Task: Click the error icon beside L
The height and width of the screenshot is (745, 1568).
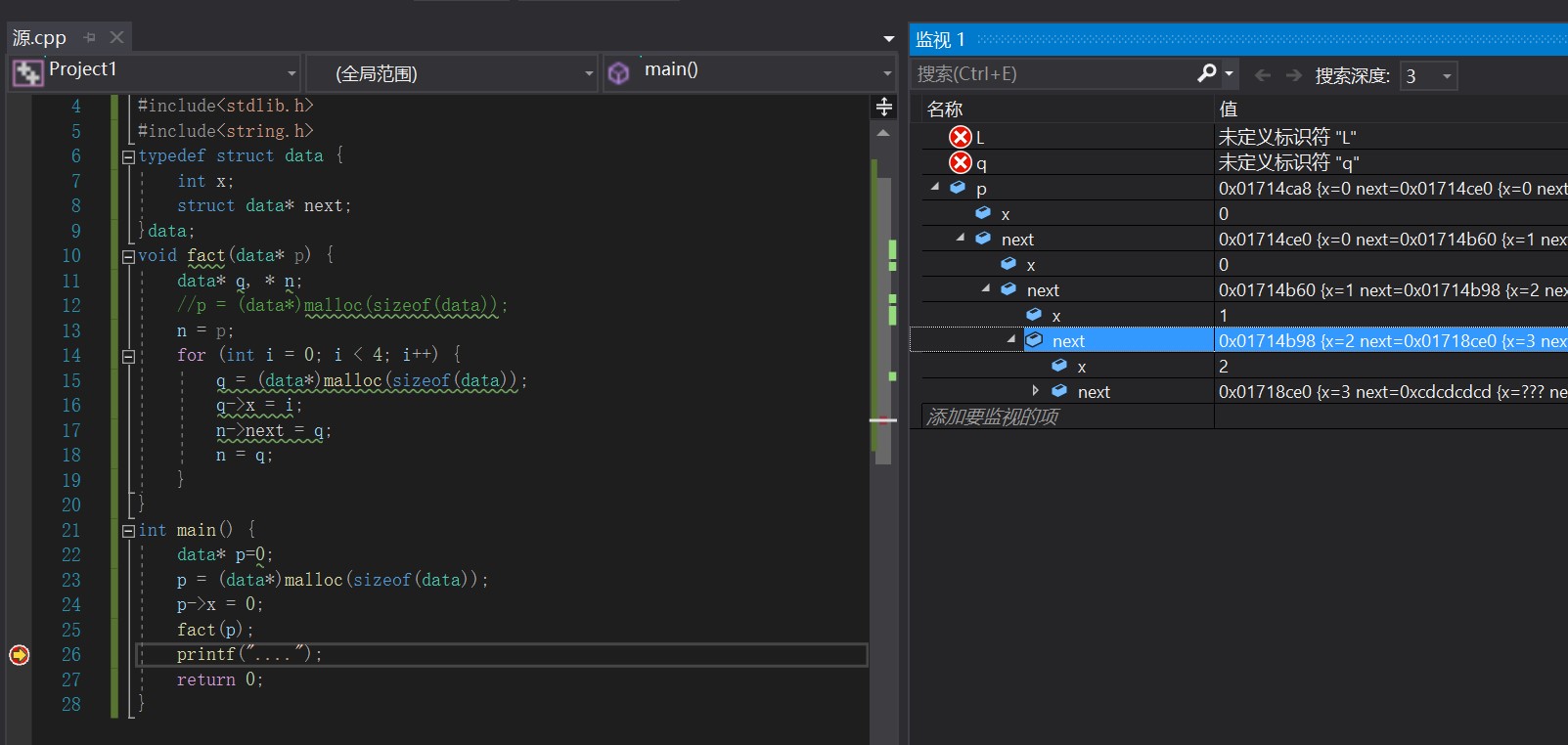Action: pyautogui.click(x=961, y=137)
